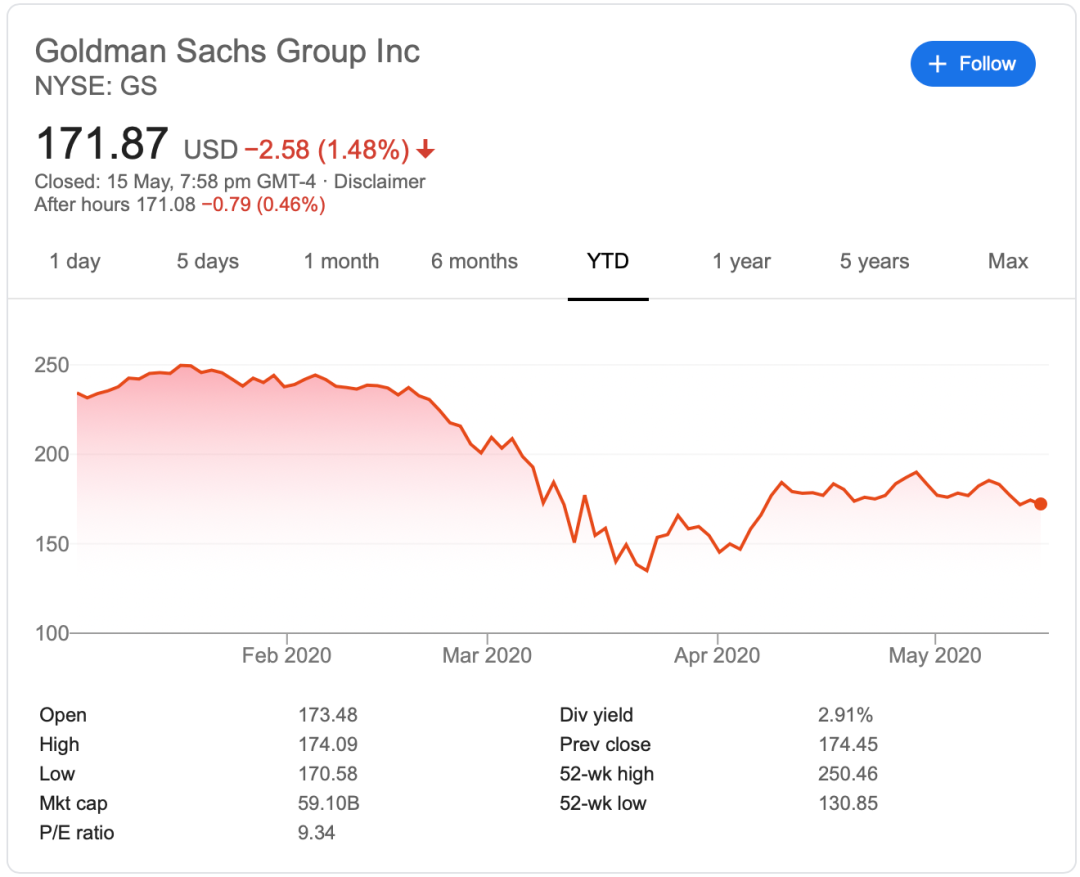Click the blue Follow button

972,64
